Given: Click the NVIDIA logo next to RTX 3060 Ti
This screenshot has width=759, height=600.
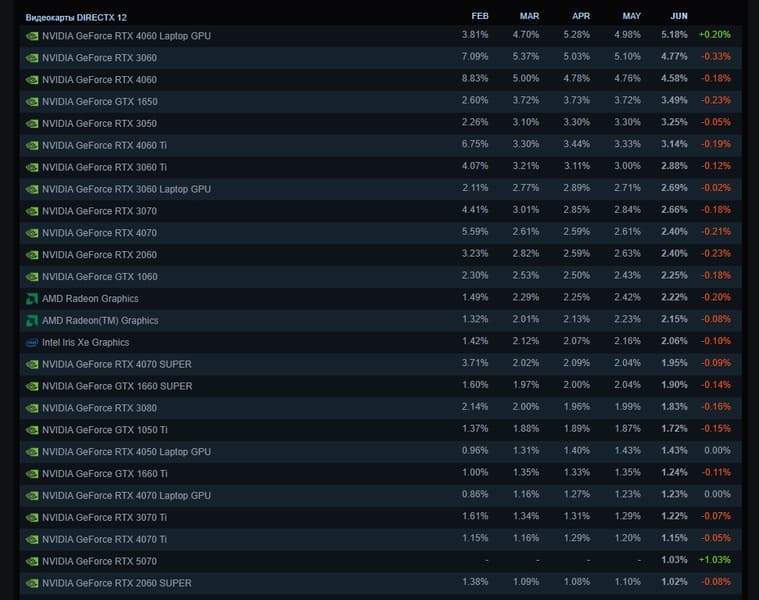Looking at the screenshot, I should (32, 167).
